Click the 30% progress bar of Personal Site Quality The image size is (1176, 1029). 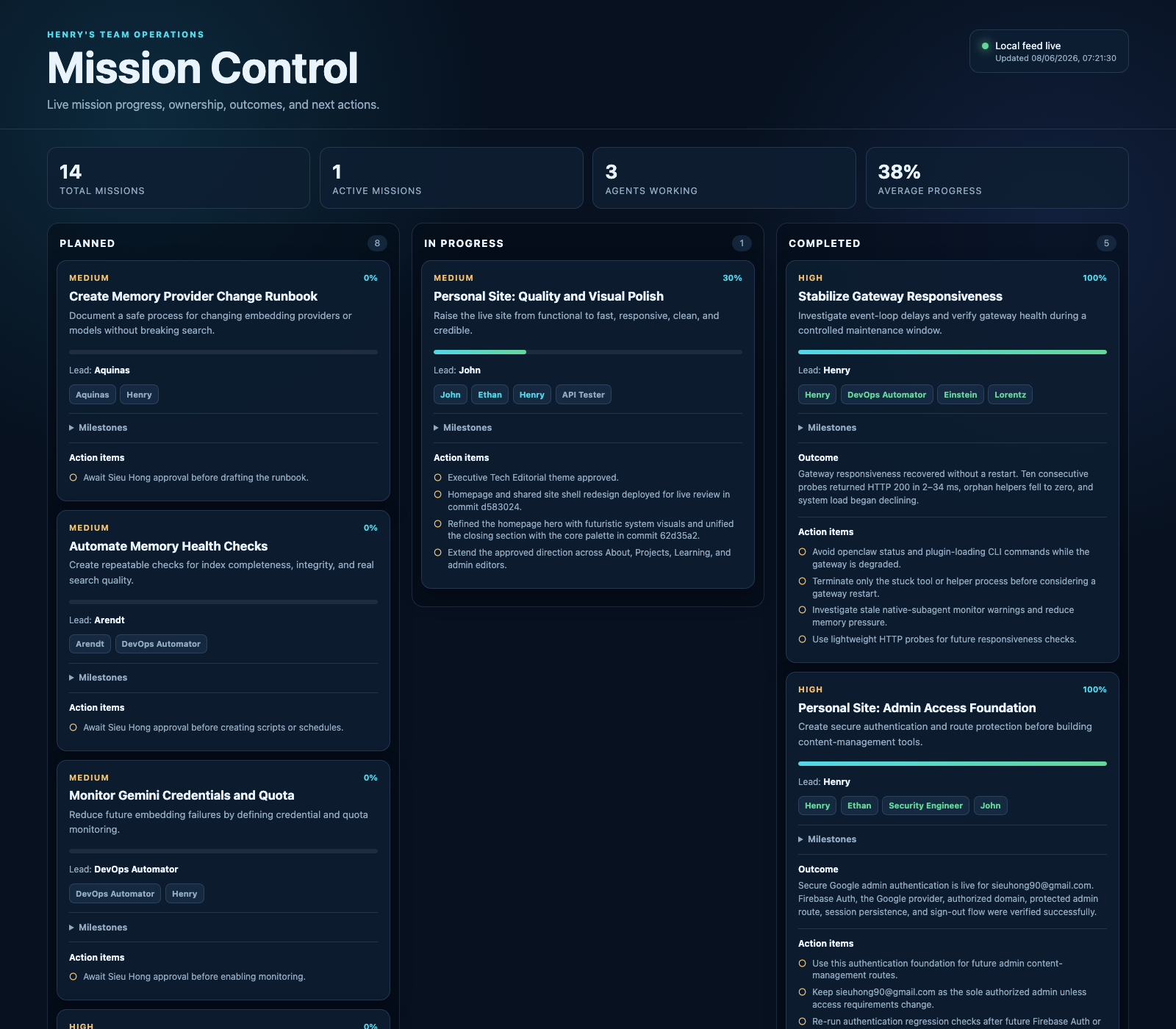click(x=588, y=352)
